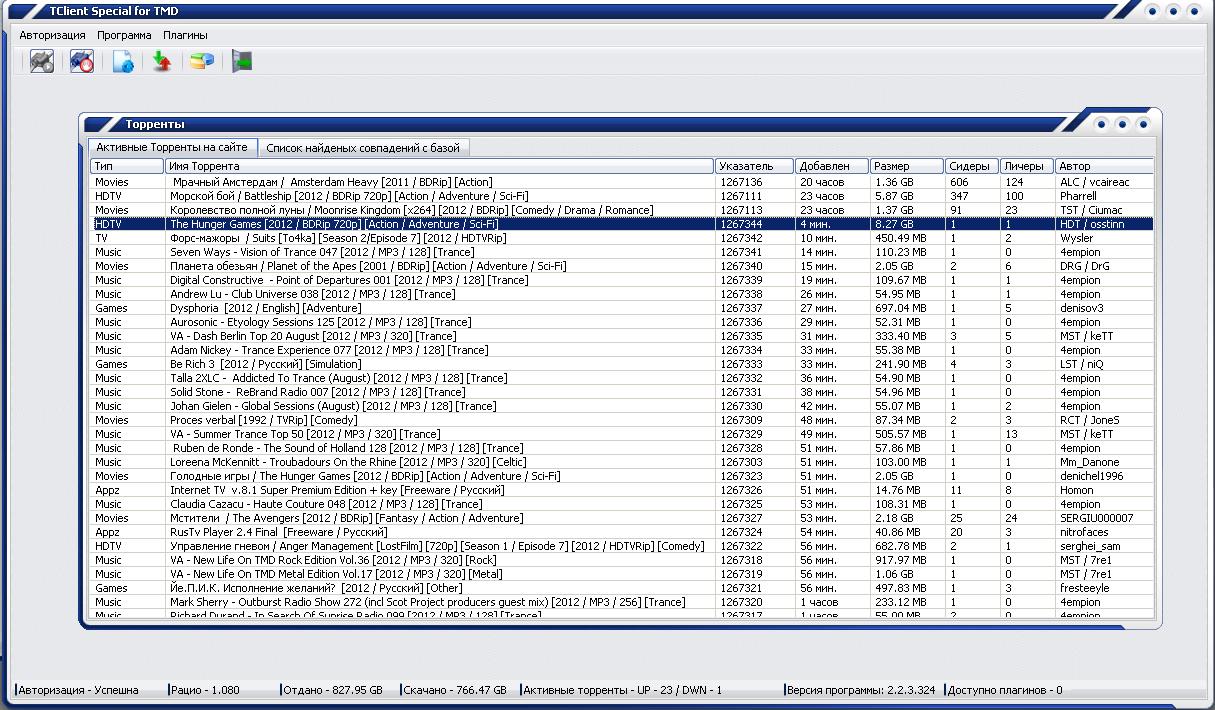Select Ruben de Ronde - Sound of Holland 128
The image size is (1215, 710).
tap(621, 448)
